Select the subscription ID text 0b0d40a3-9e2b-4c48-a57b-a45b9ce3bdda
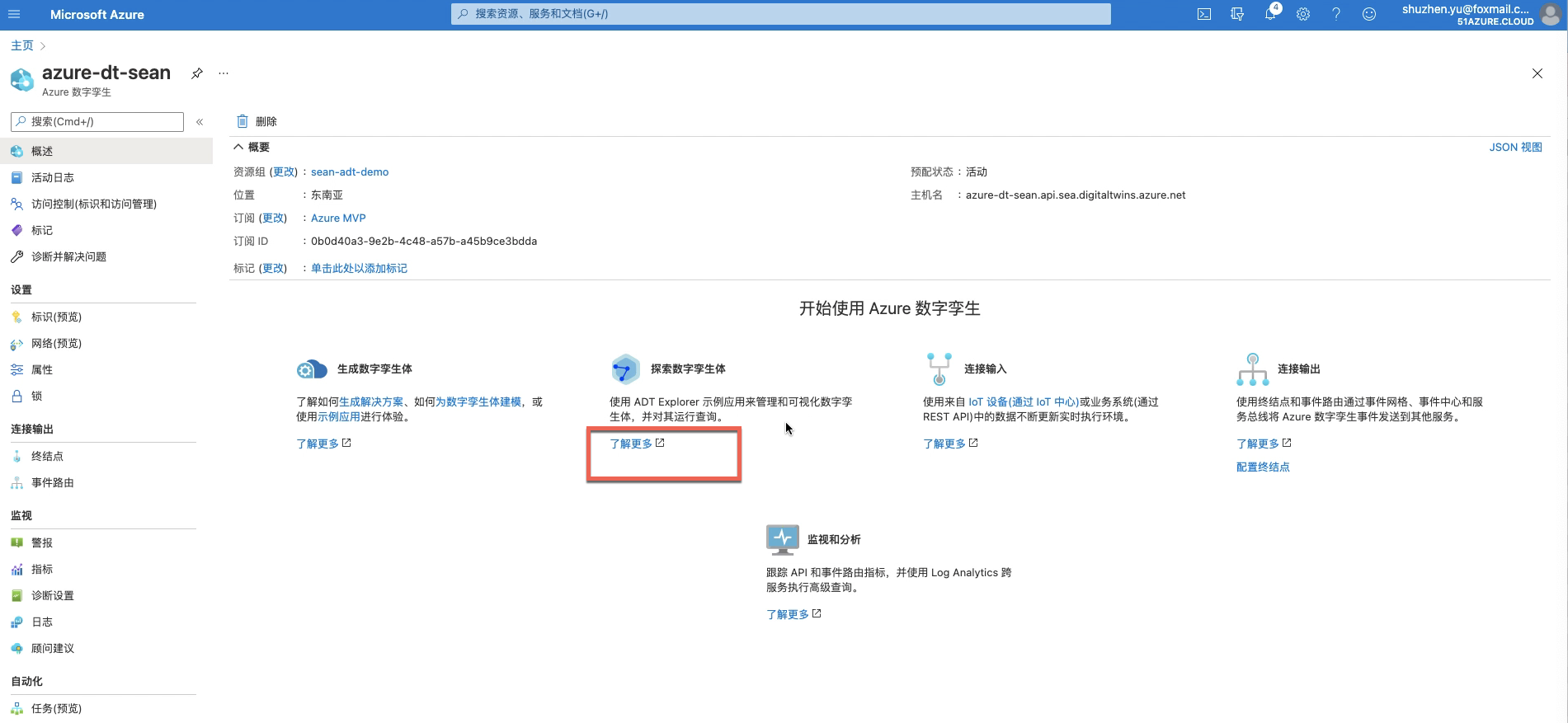Viewport: 1568px width, 723px height. pos(424,241)
